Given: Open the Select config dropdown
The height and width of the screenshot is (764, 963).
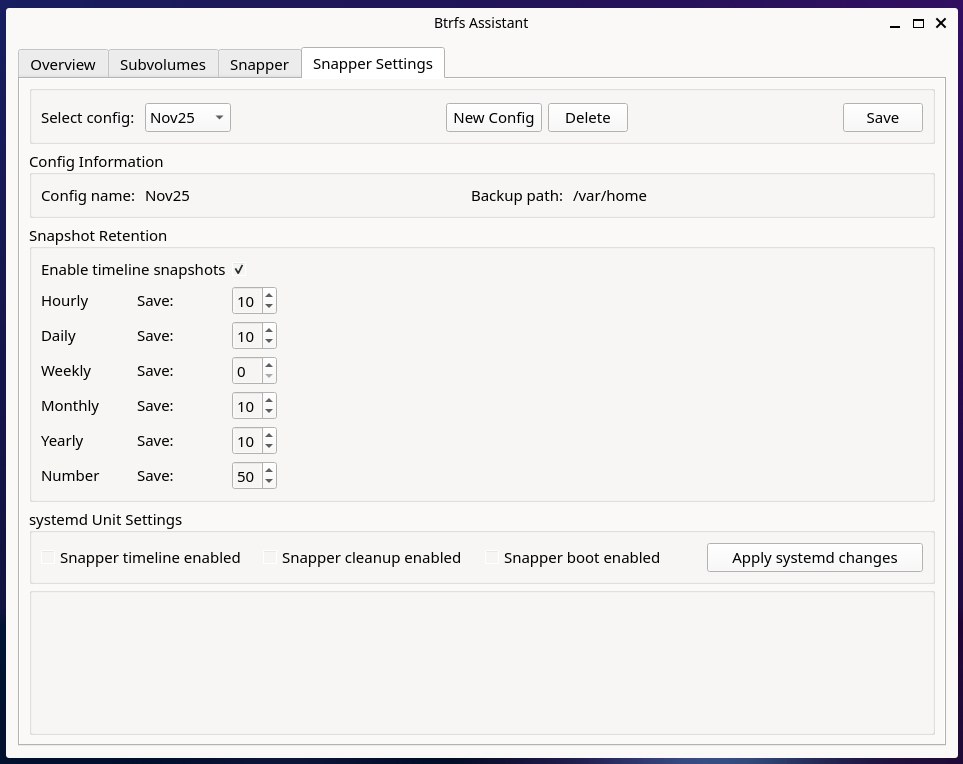Looking at the screenshot, I should (x=188, y=117).
